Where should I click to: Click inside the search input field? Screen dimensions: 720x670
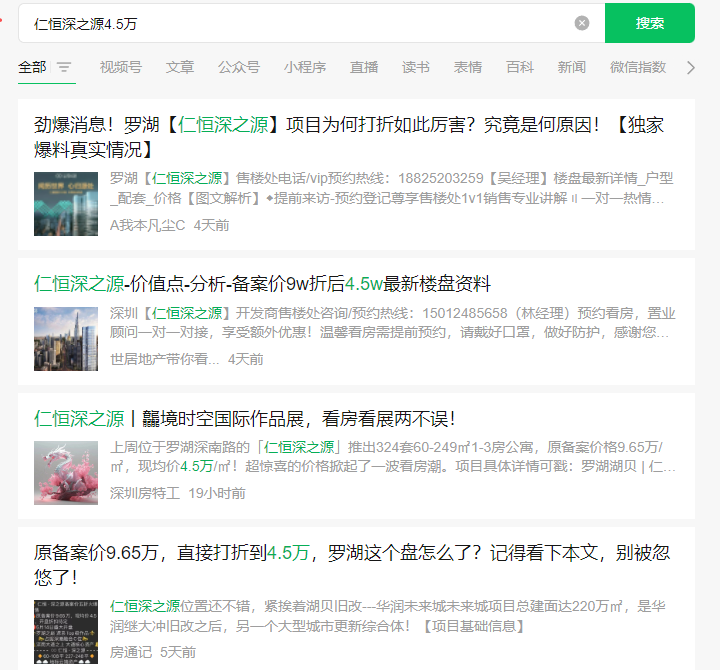[300, 23]
